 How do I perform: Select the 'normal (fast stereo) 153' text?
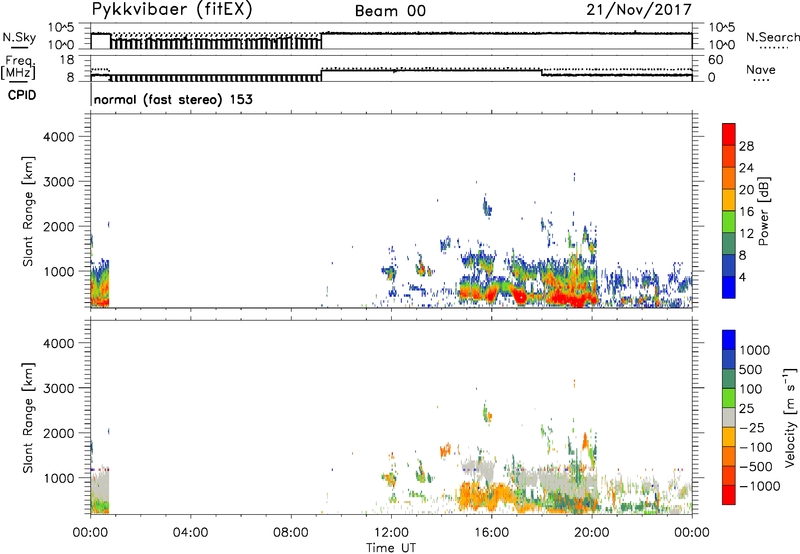pyautogui.click(x=173, y=99)
